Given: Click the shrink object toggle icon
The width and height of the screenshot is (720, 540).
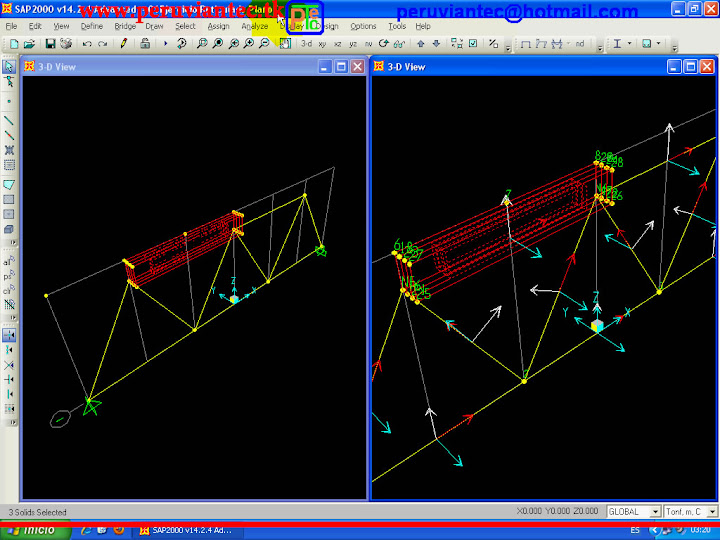Looking at the screenshot, I should coord(457,44).
